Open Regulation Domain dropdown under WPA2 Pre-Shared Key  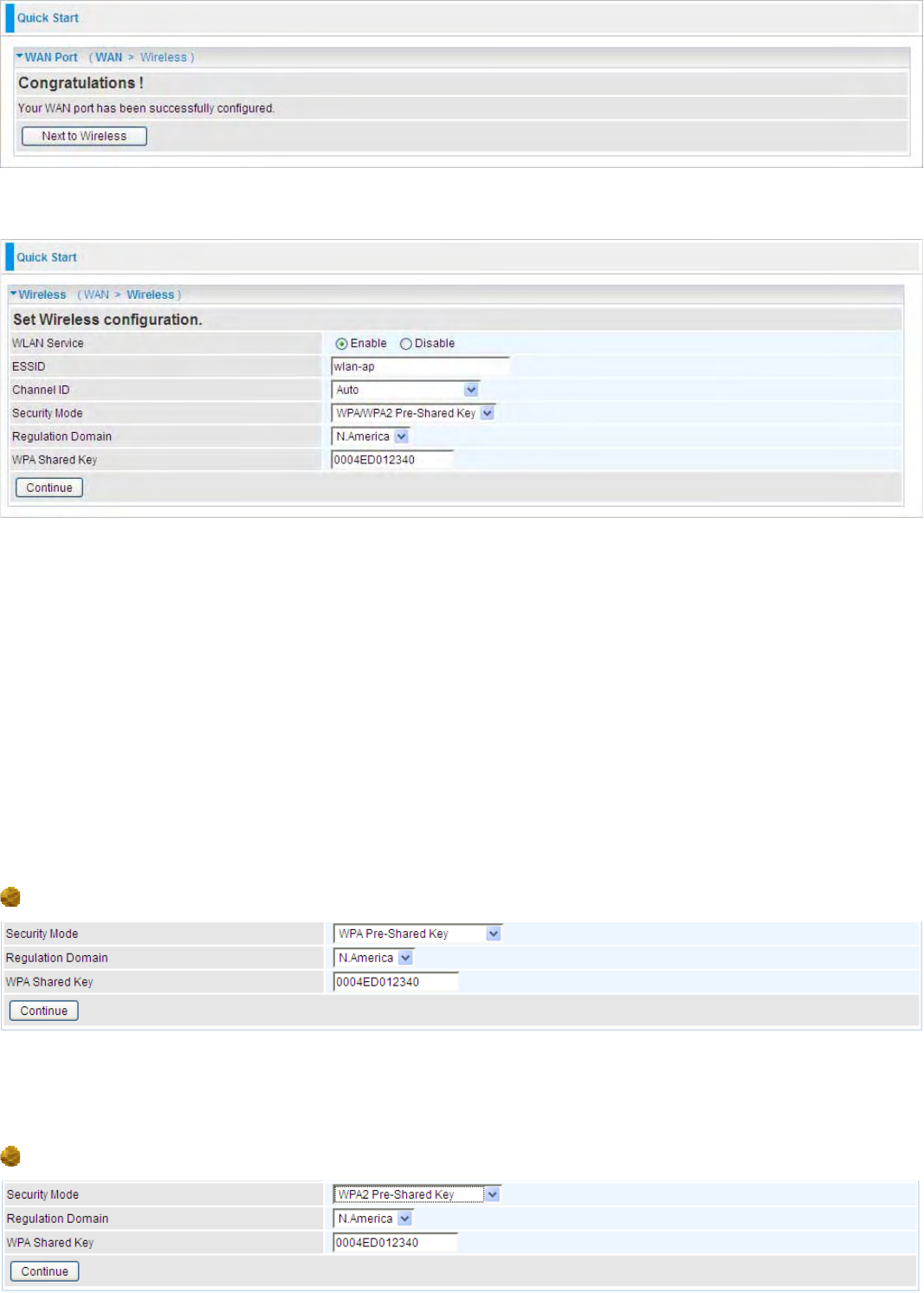pyautogui.click(x=372, y=1219)
